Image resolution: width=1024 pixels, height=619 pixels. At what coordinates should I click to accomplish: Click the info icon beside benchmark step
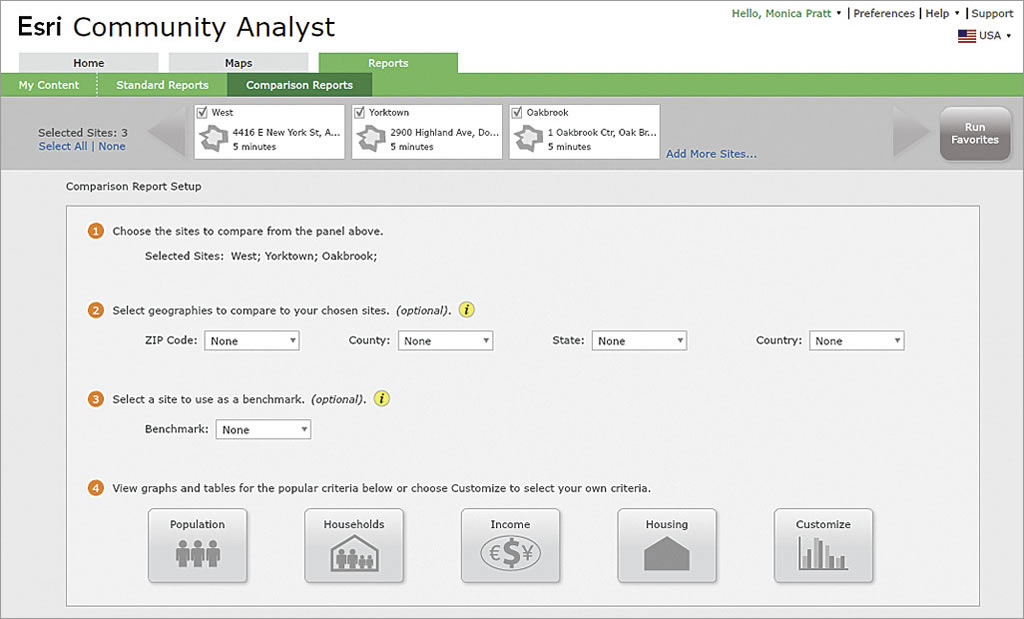[382, 399]
